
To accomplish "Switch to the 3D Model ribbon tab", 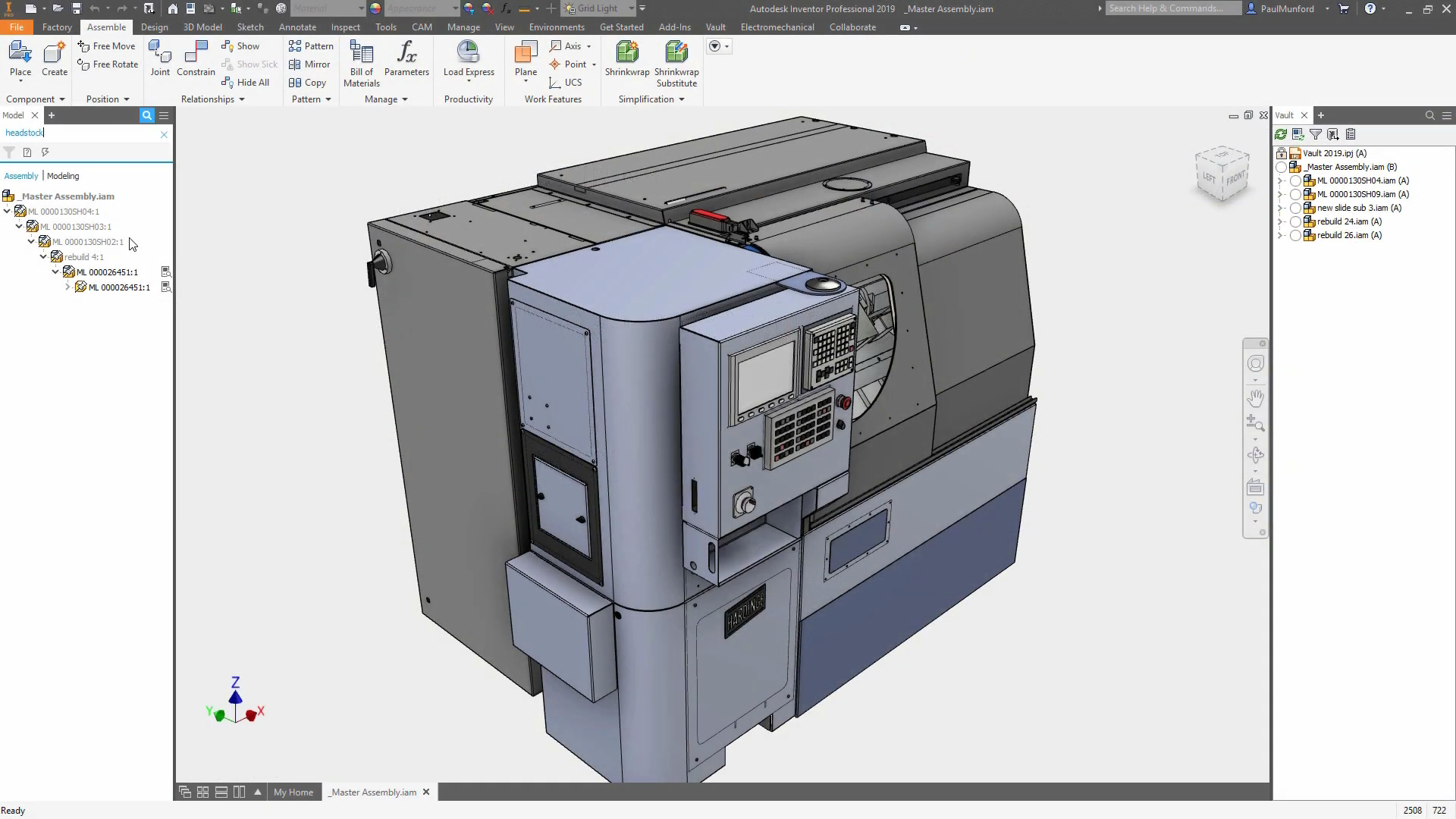I will pyautogui.click(x=202, y=27).
